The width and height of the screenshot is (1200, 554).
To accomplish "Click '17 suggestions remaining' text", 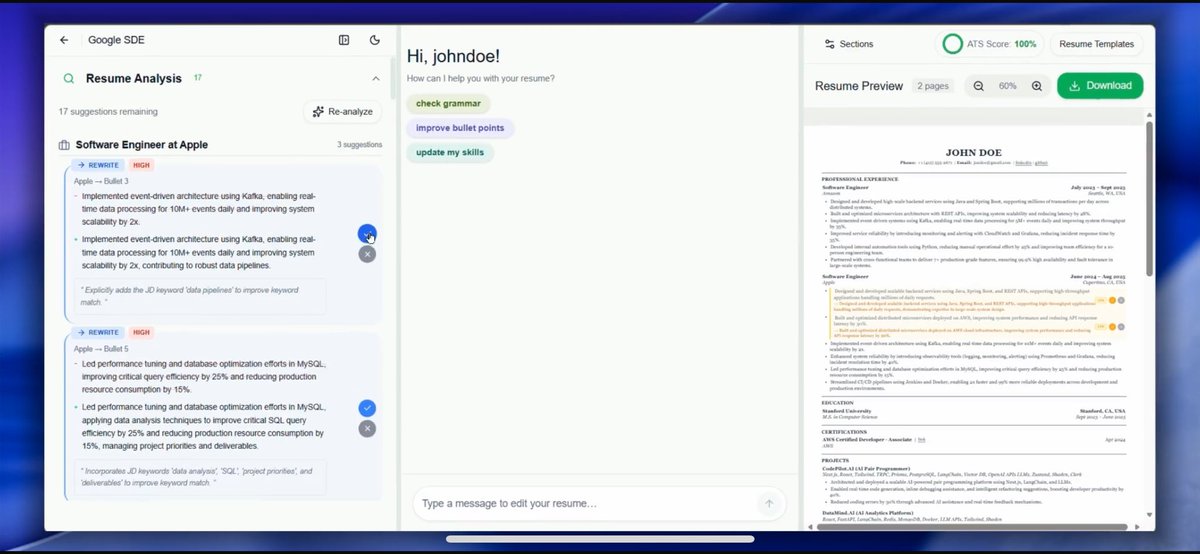I will pyautogui.click(x=108, y=112).
